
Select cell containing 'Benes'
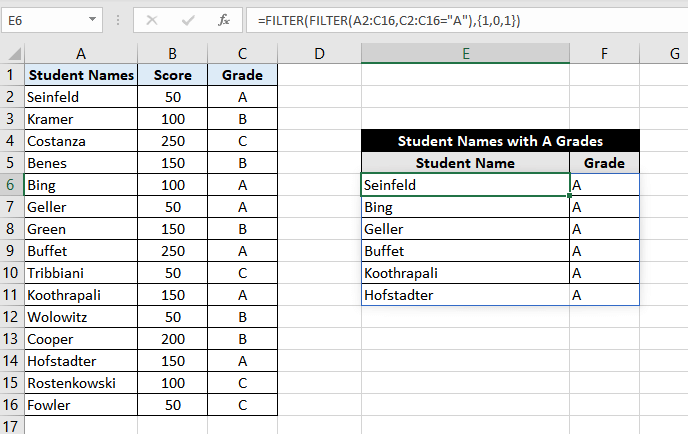pos(81,163)
